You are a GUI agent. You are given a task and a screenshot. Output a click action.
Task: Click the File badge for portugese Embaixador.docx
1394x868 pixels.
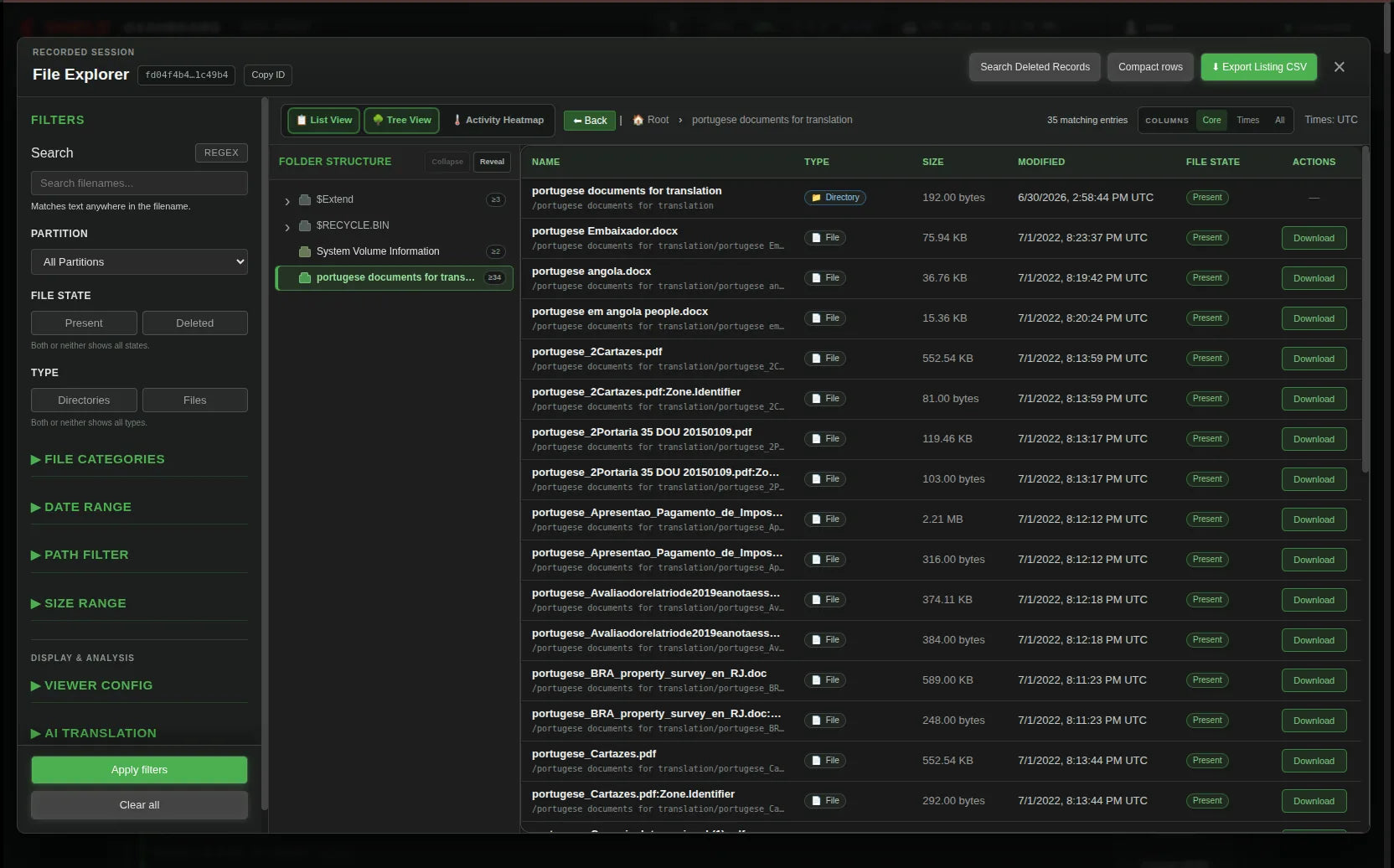(825, 238)
